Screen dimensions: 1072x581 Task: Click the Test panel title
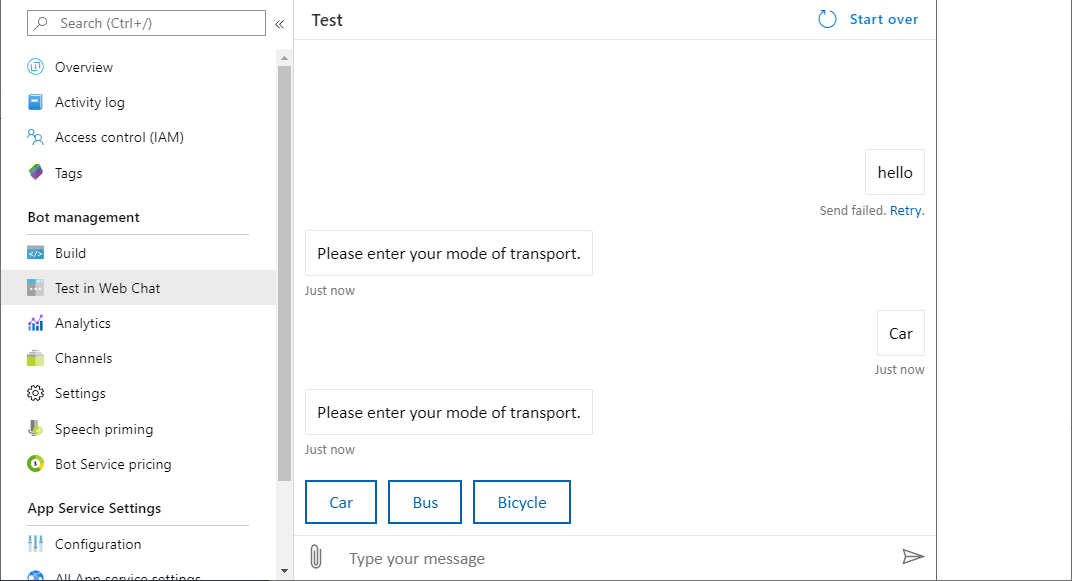click(327, 20)
